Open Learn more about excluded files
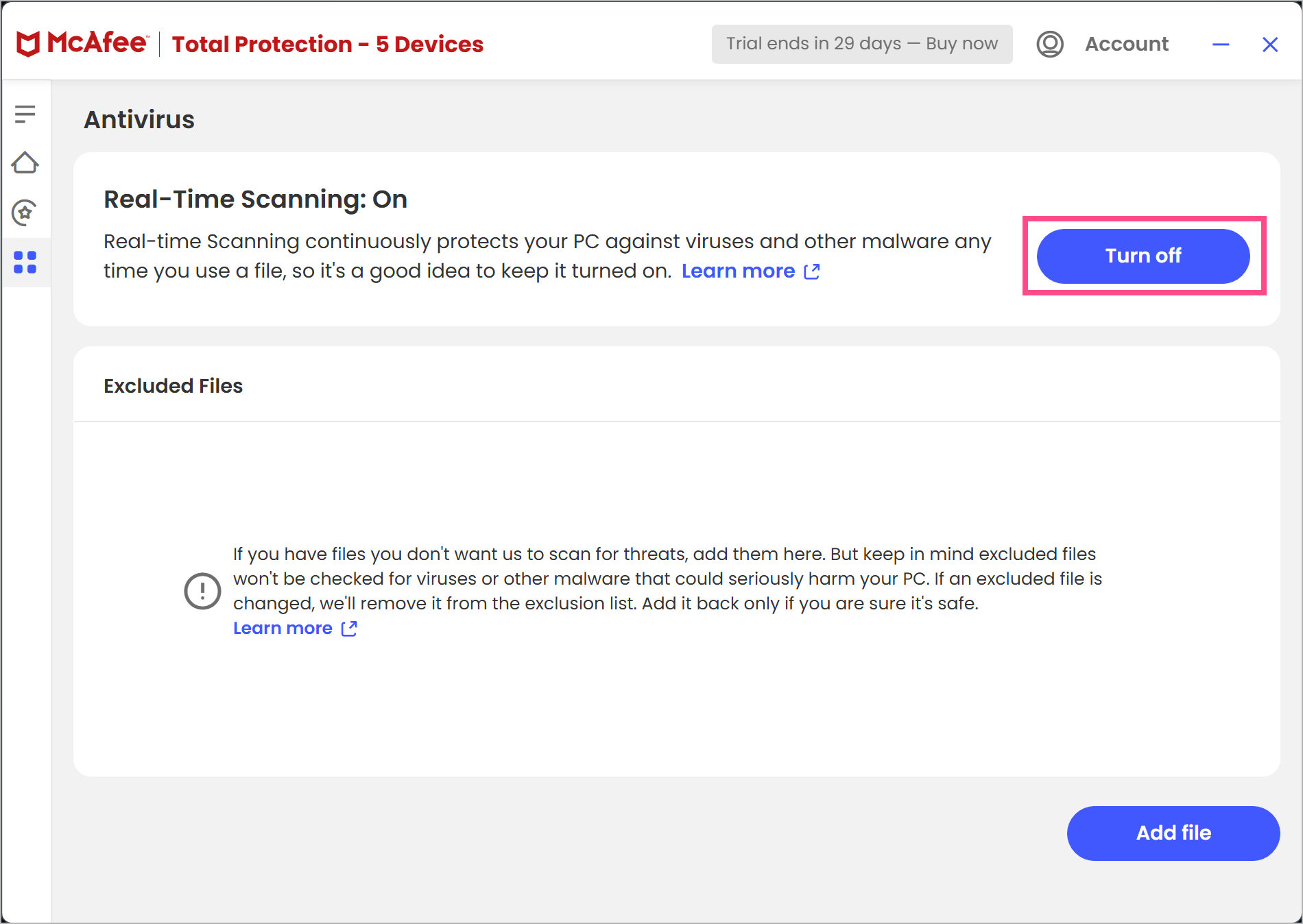1303x924 pixels. click(x=283, y=629)
